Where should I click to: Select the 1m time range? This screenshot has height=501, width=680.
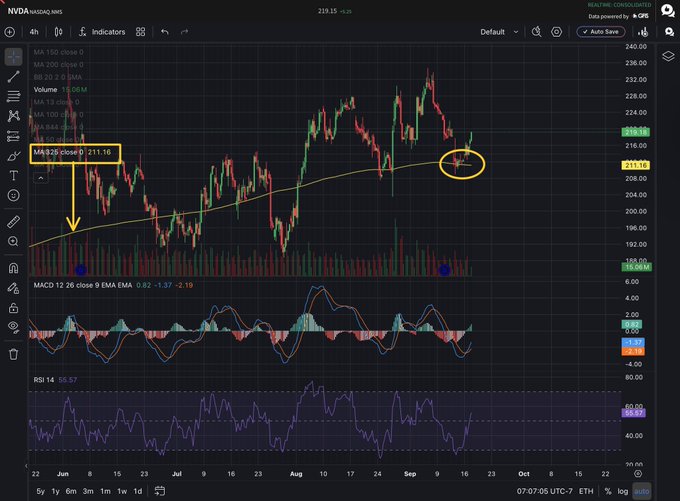(x=105, y=491)
